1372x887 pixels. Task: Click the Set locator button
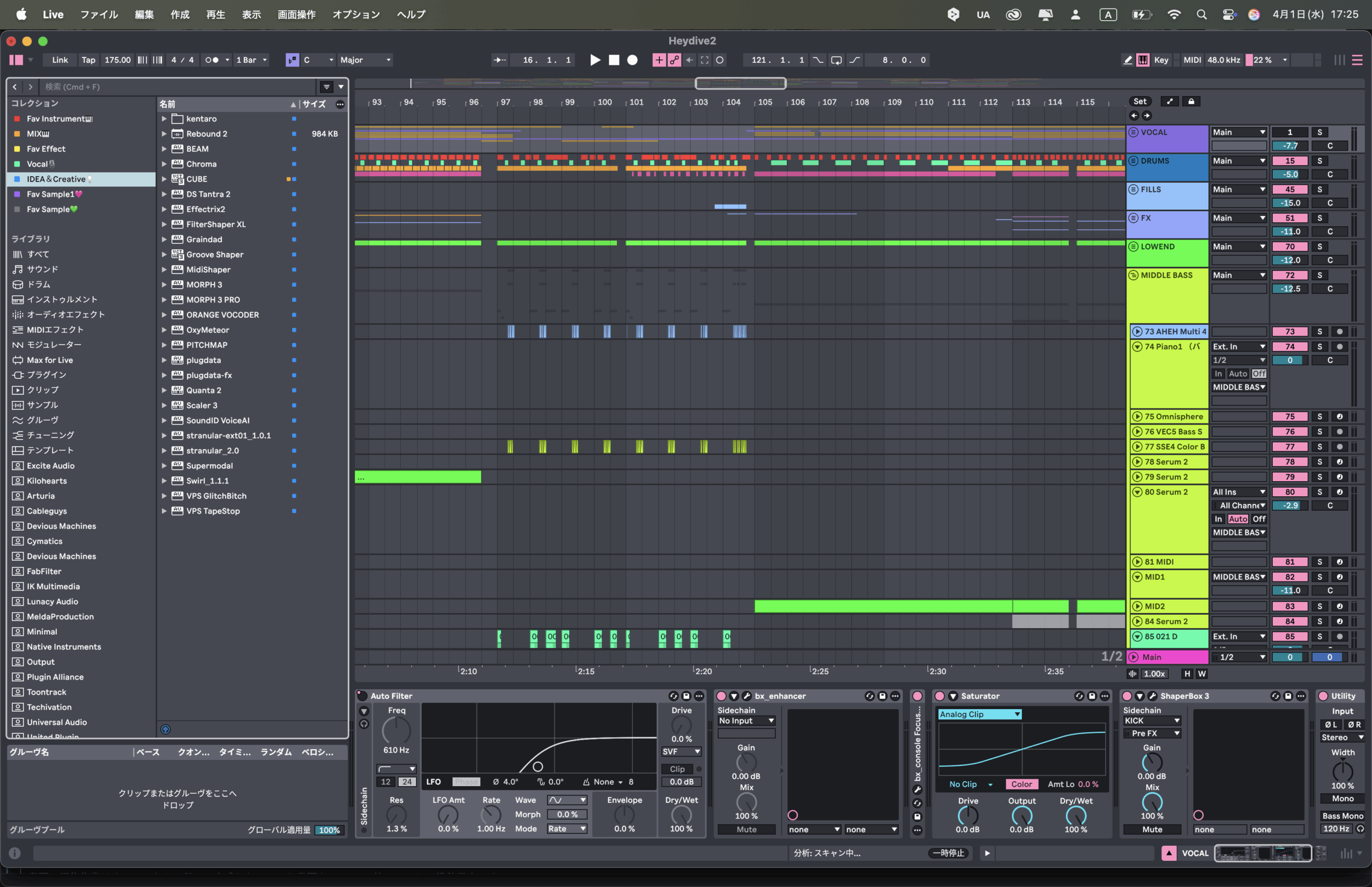(x=1140, y=101)
